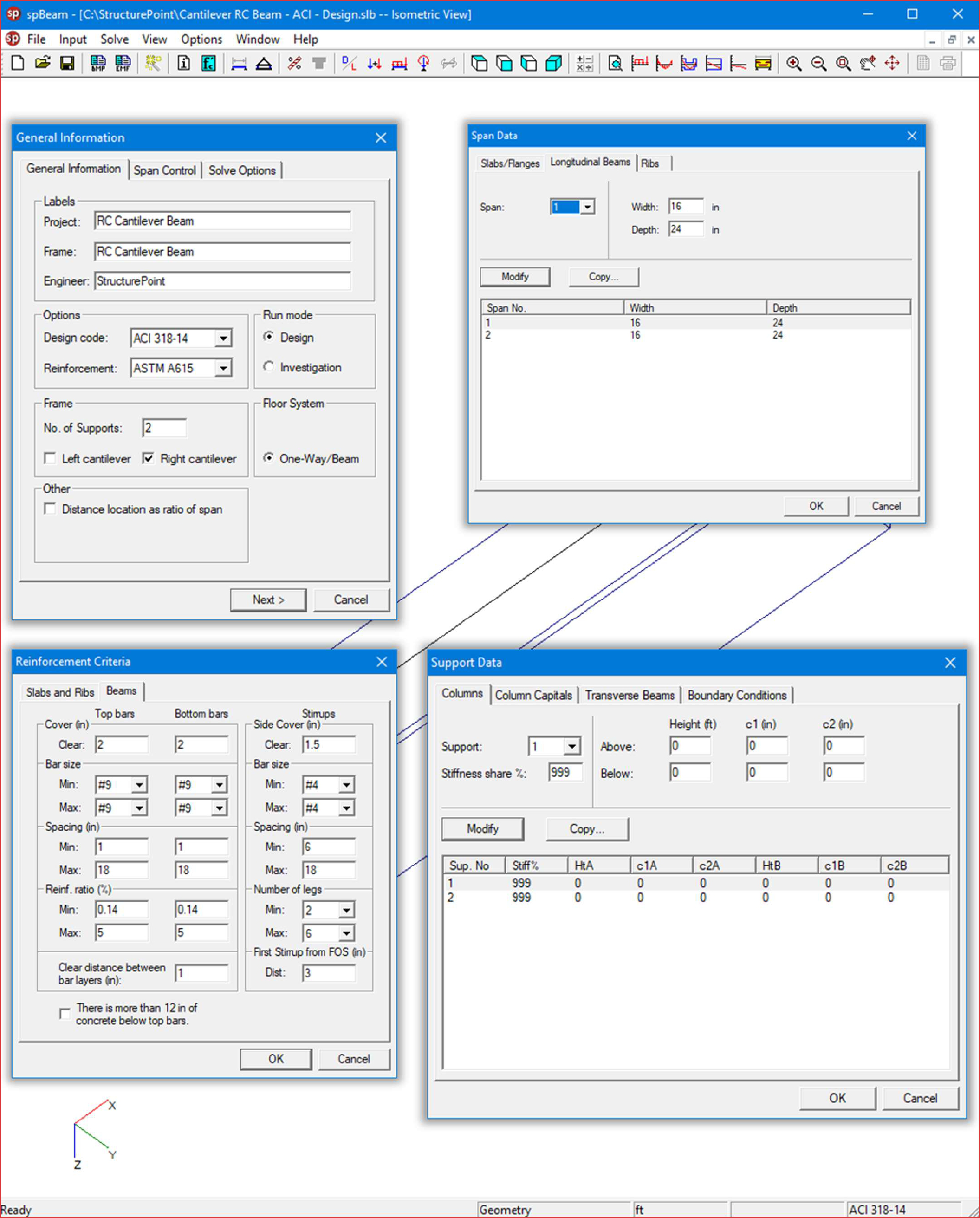This screenshot has height=1218, width=980.
Task: Click the span dimension toolbar icon
Action: (239, 63)
